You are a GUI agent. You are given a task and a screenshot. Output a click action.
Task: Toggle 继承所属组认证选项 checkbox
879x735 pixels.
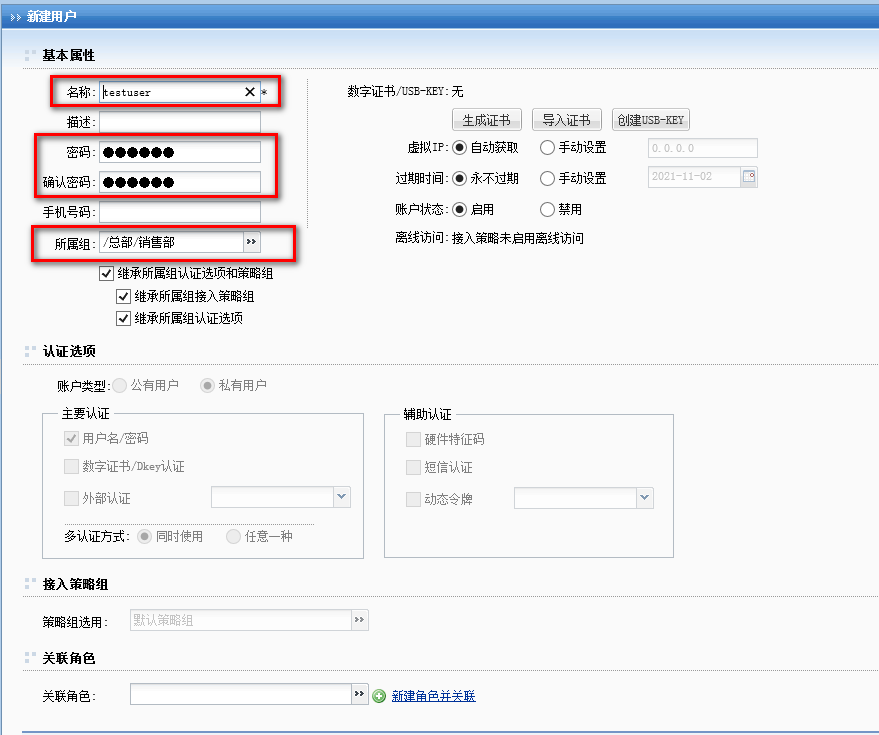[x=123, y=318]
